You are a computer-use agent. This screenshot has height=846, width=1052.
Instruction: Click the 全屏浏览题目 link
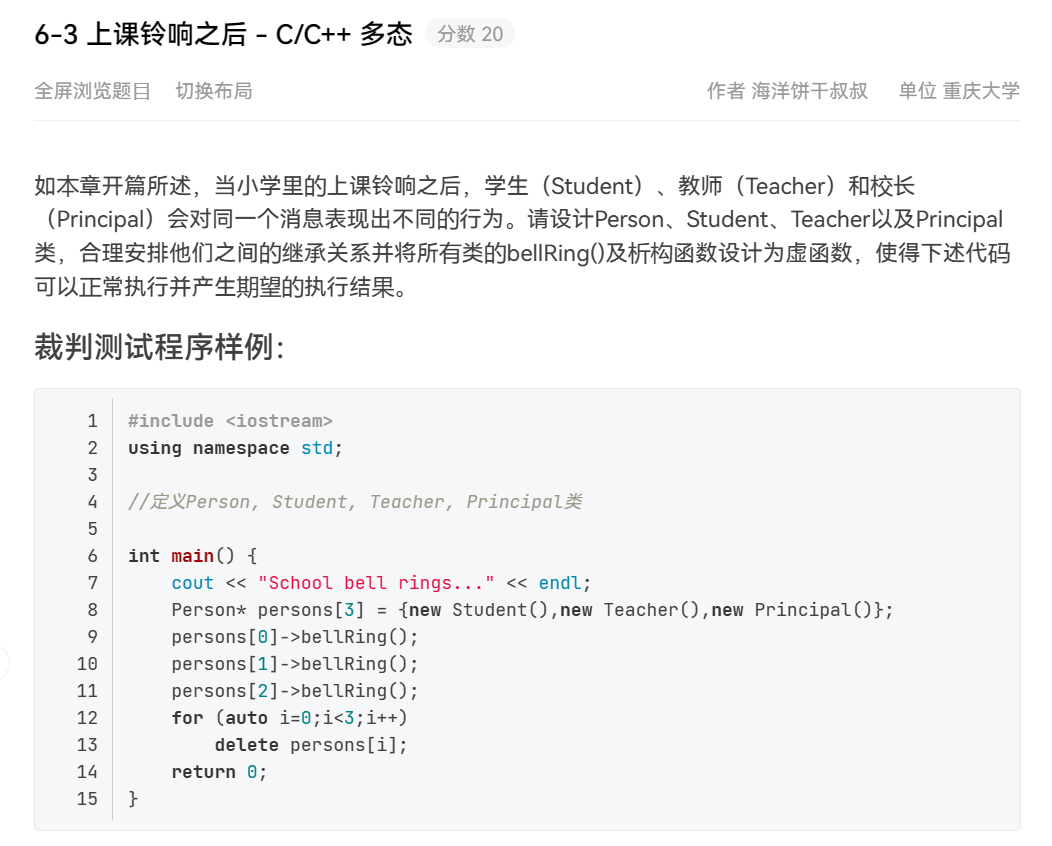click(92, 91)
